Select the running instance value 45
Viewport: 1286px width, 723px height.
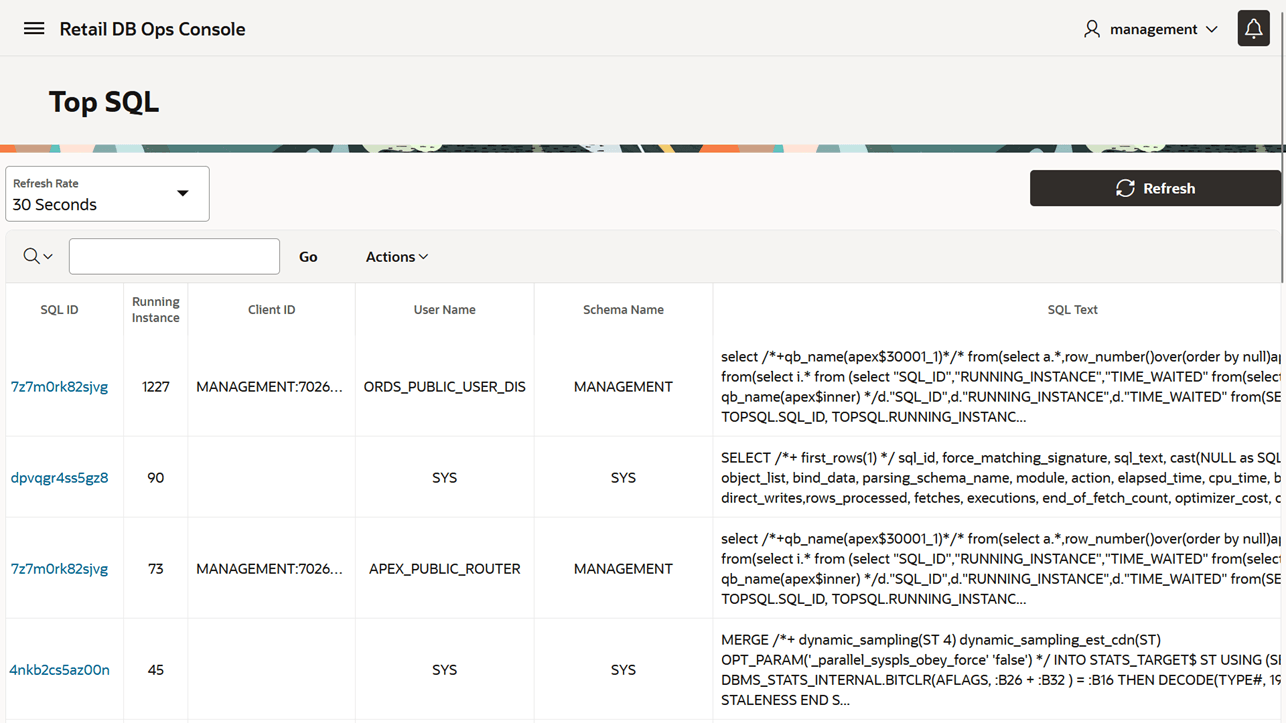point(156,670)
